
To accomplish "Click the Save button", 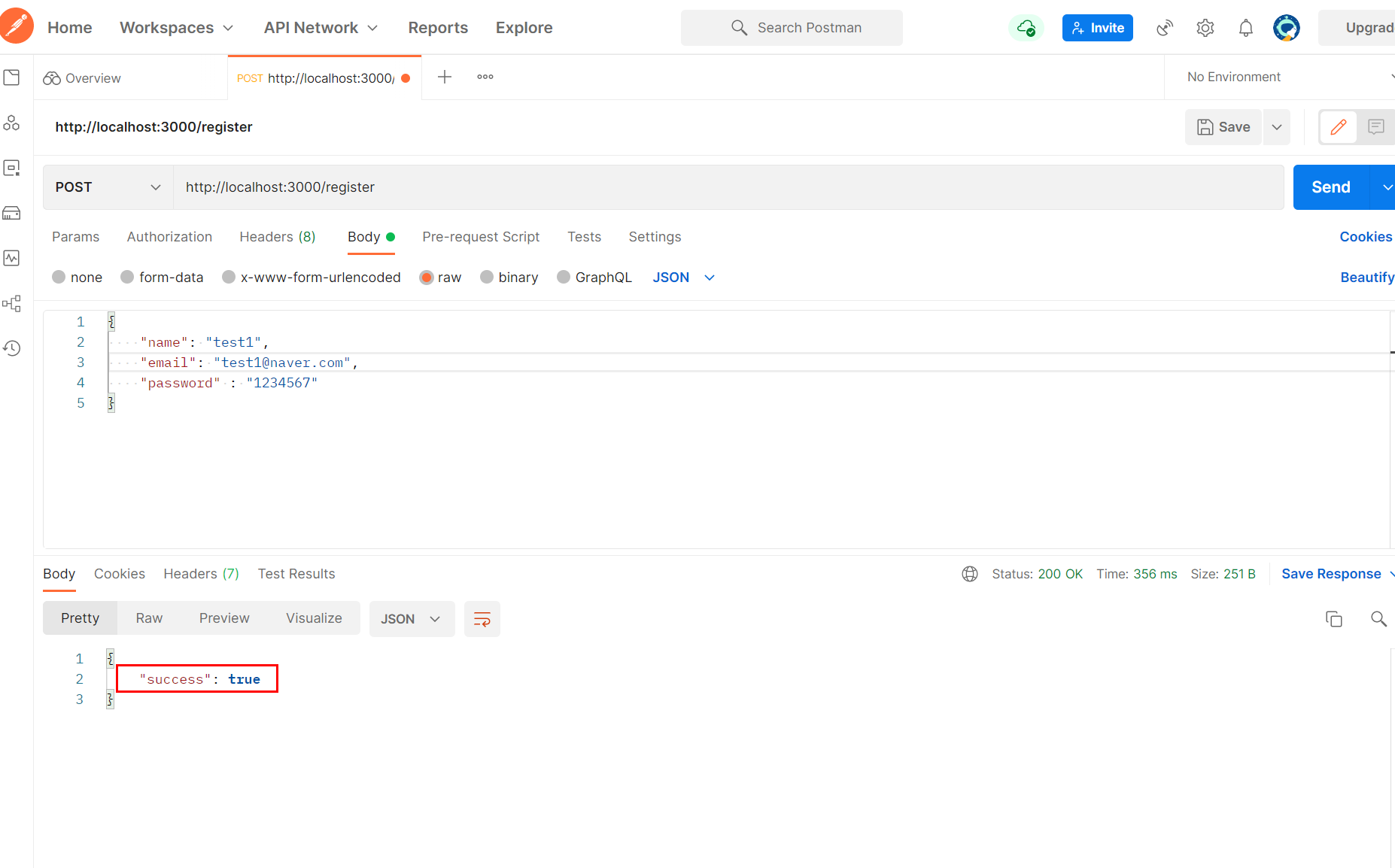I will click(x=1223, y=127).
